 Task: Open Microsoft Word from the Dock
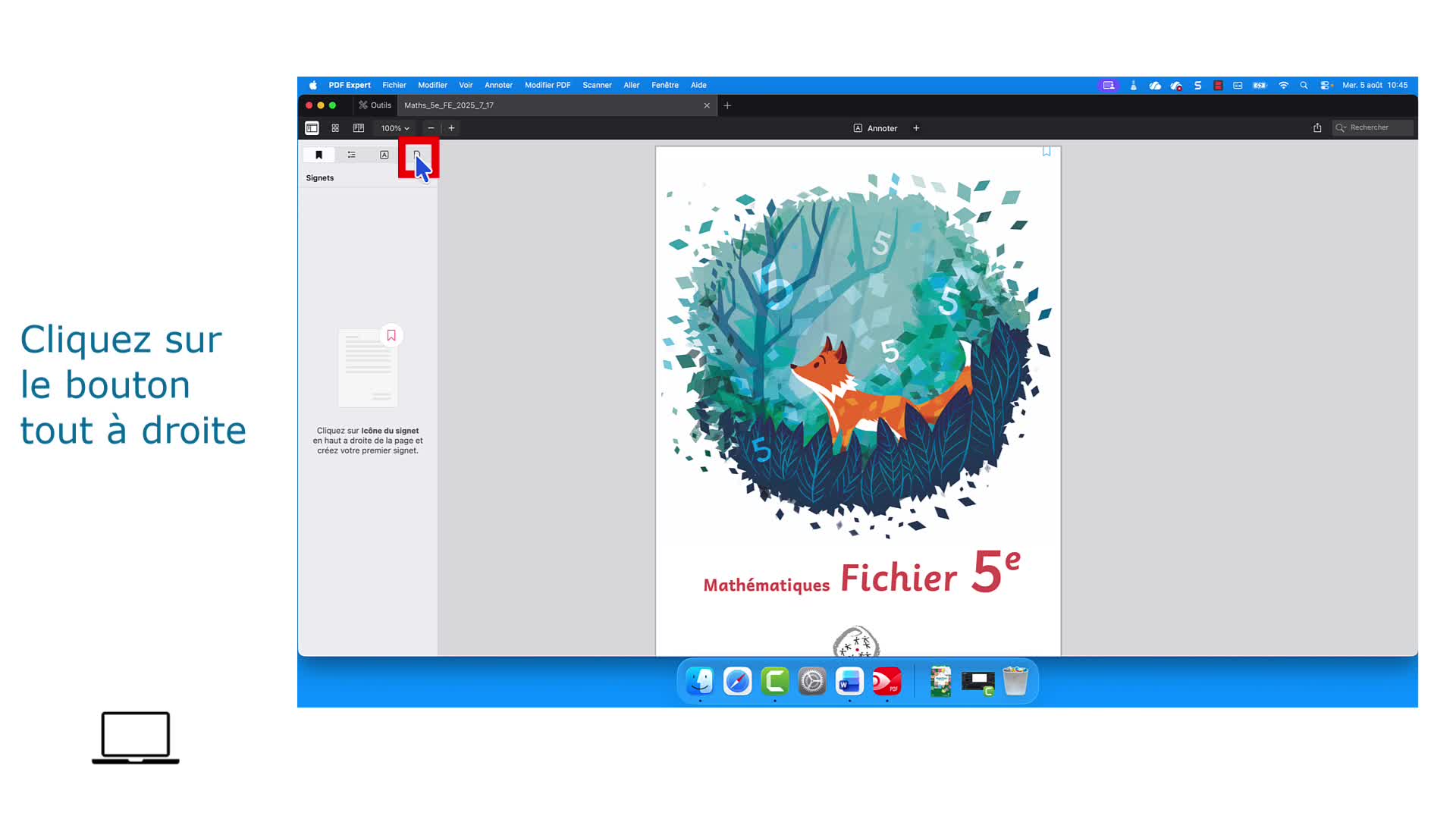[849, 681]
